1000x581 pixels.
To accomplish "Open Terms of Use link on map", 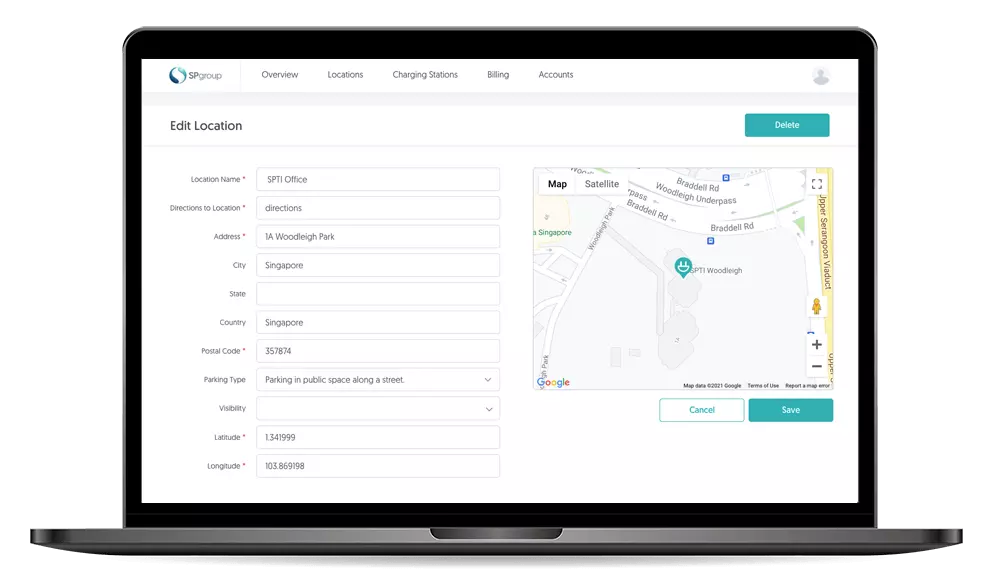I will (763, 386).
